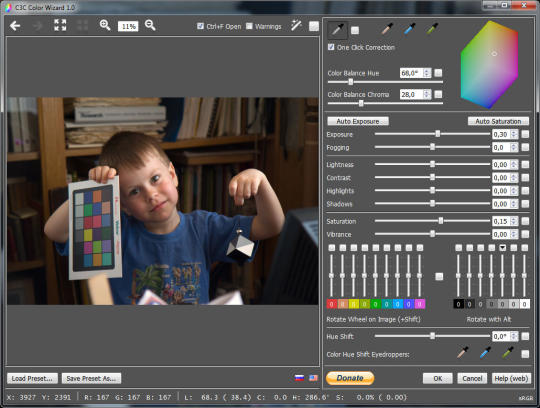
Task: Enable the Warnings checkbox
Action: point(249,26)
